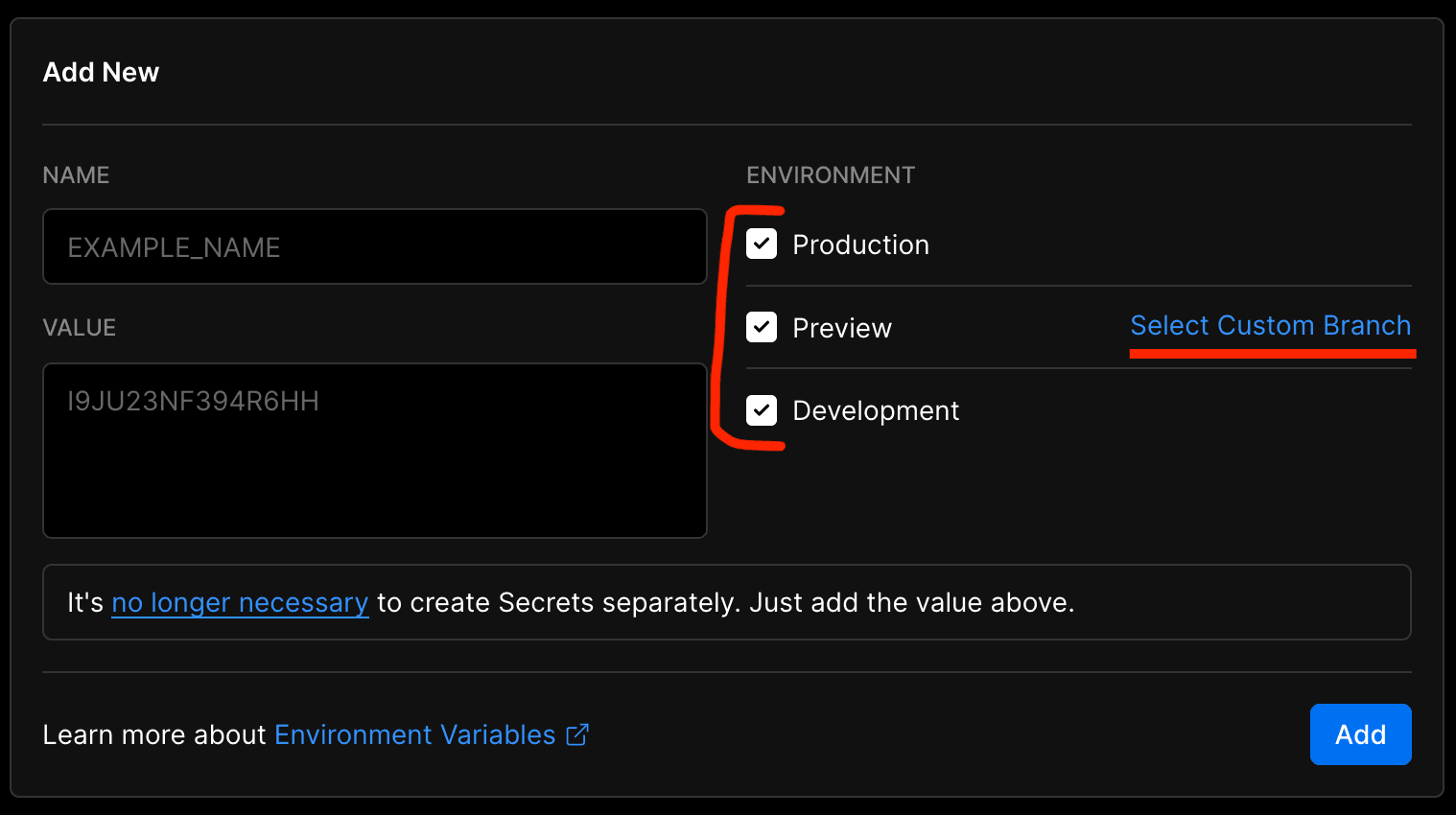Toggle Preview by clicking its label text
The width and height of the screenshot is (1456, 815).
tap(841, 328)
